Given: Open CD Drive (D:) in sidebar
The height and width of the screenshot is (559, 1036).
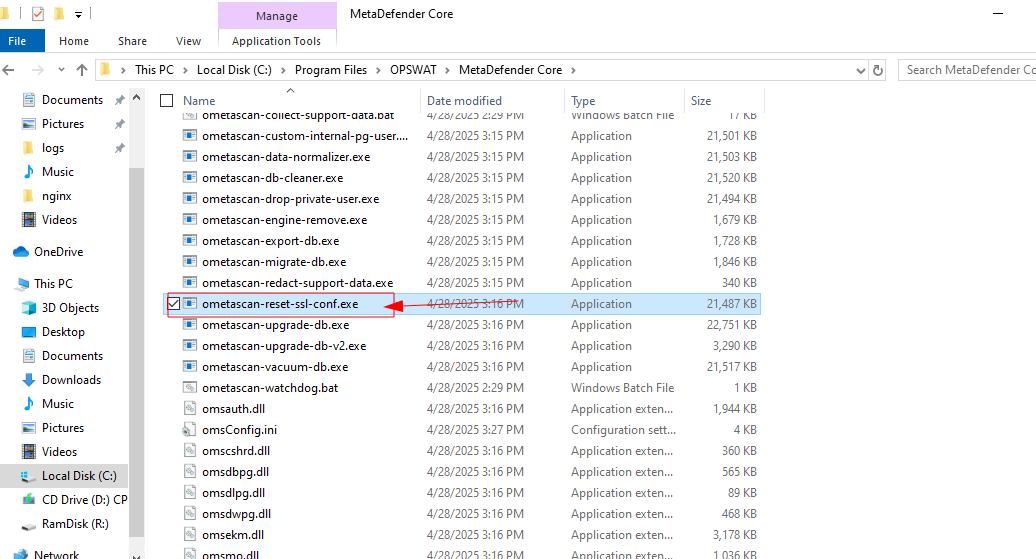Looking at the screenshot, I should point(84,500).
